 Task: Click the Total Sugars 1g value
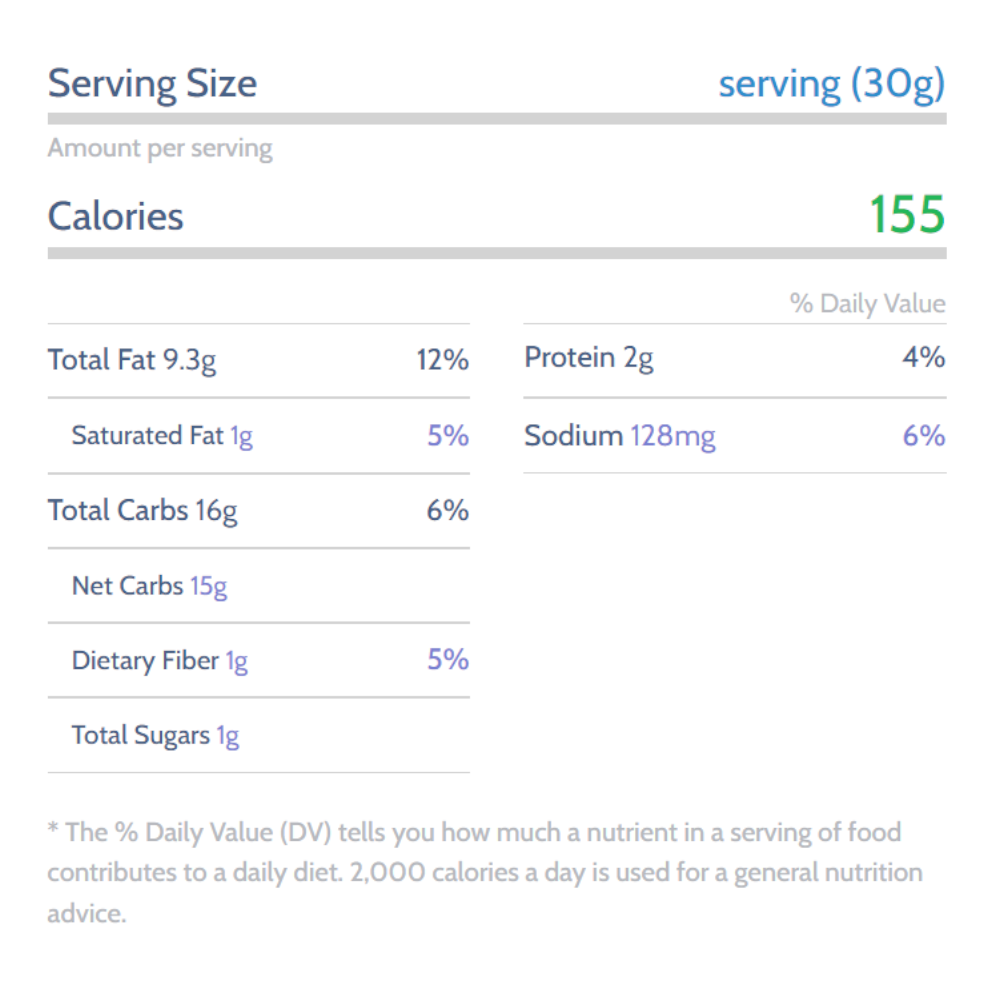pos(228,736)
